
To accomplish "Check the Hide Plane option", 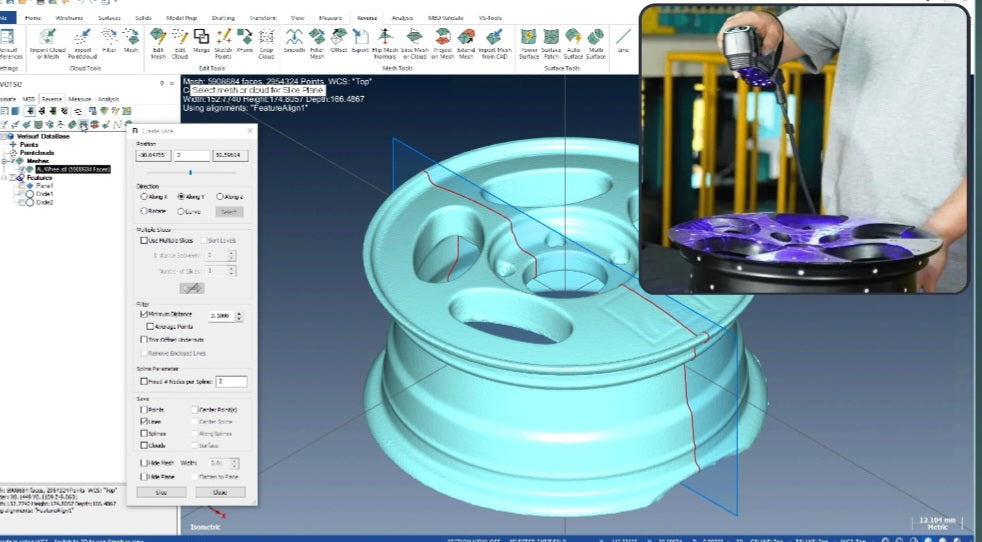I will 144,477.
